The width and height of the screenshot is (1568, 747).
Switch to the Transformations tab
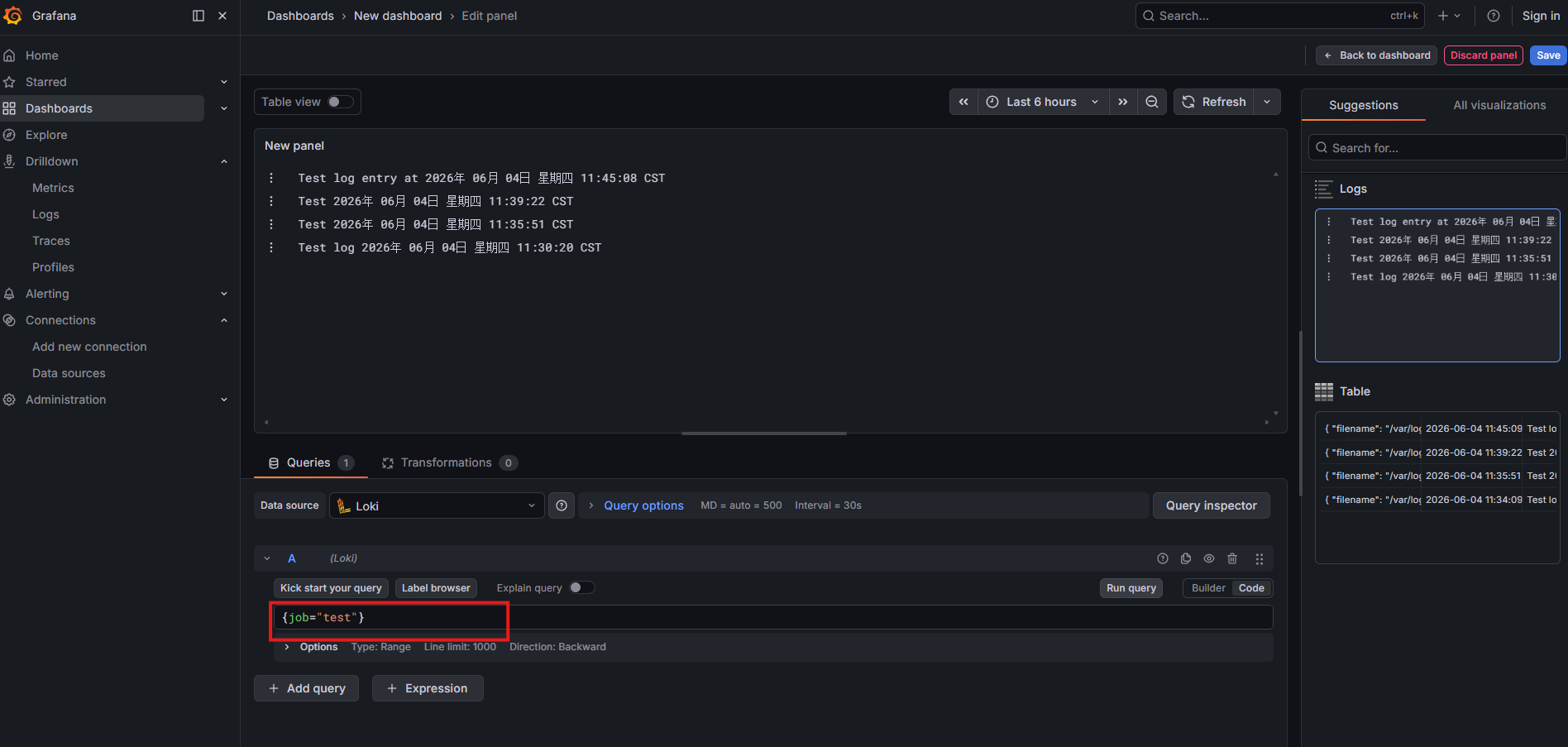450,462
